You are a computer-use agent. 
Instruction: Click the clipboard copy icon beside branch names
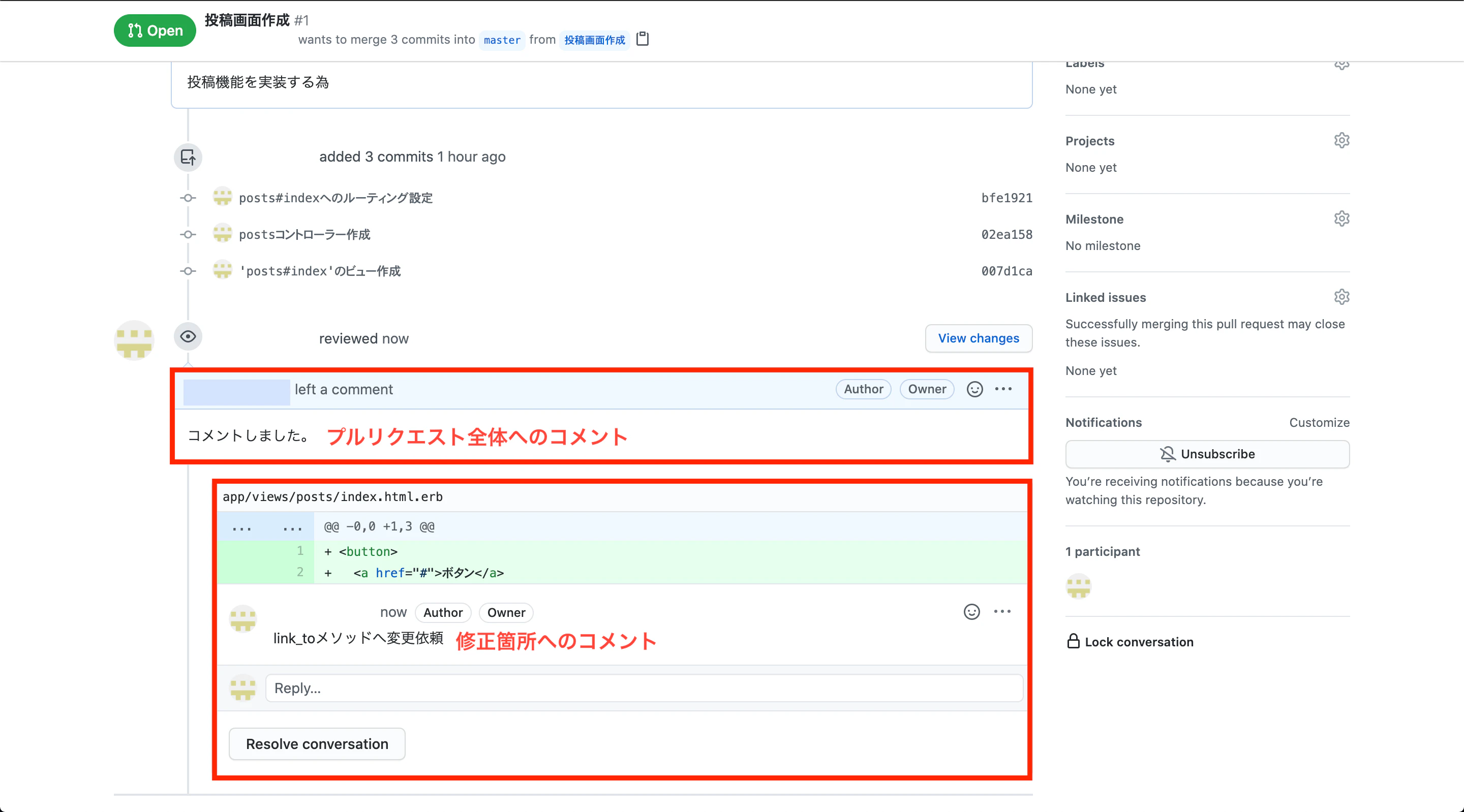click(x=643, y=40)
